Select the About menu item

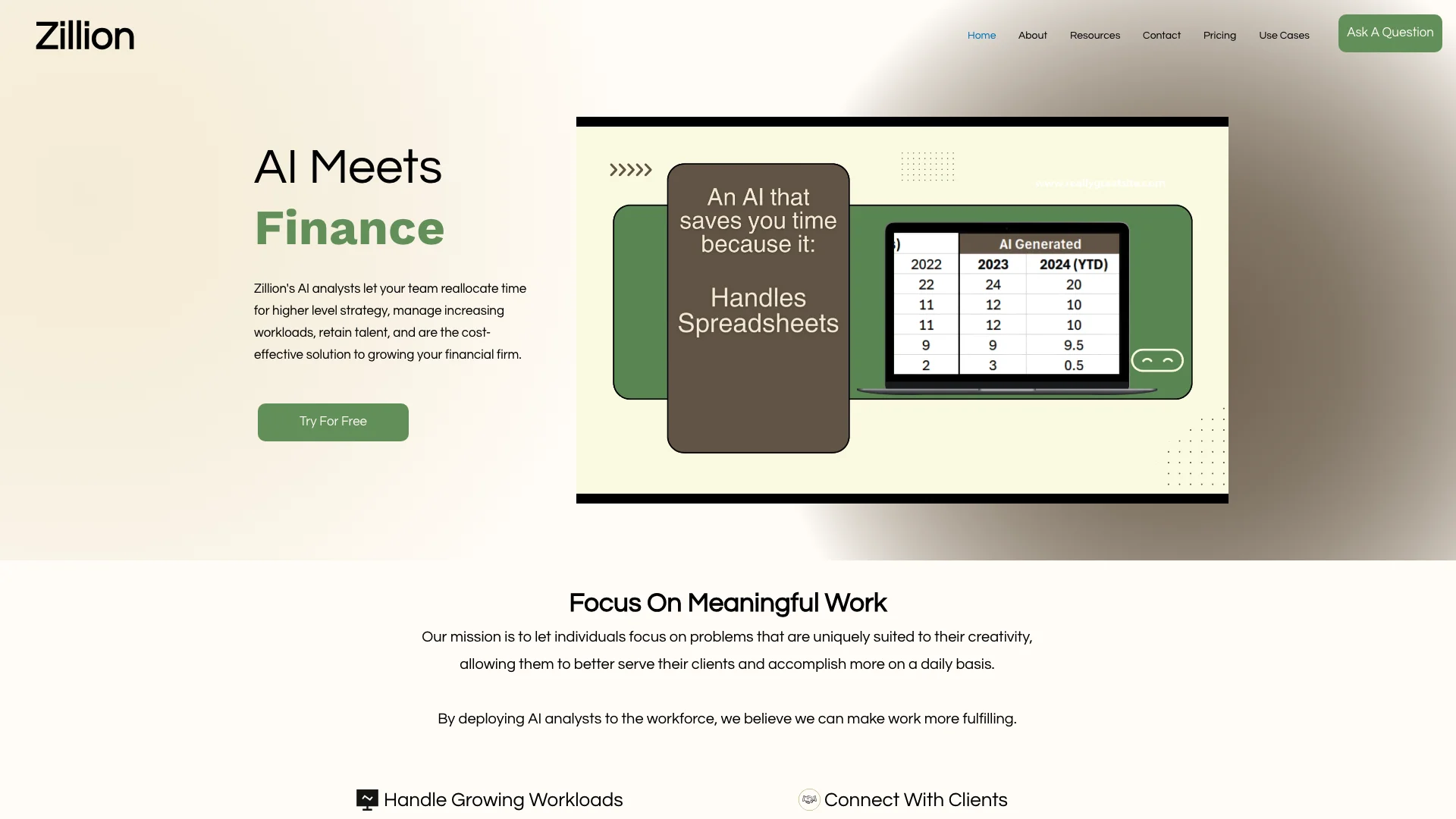click(1032, 35)
